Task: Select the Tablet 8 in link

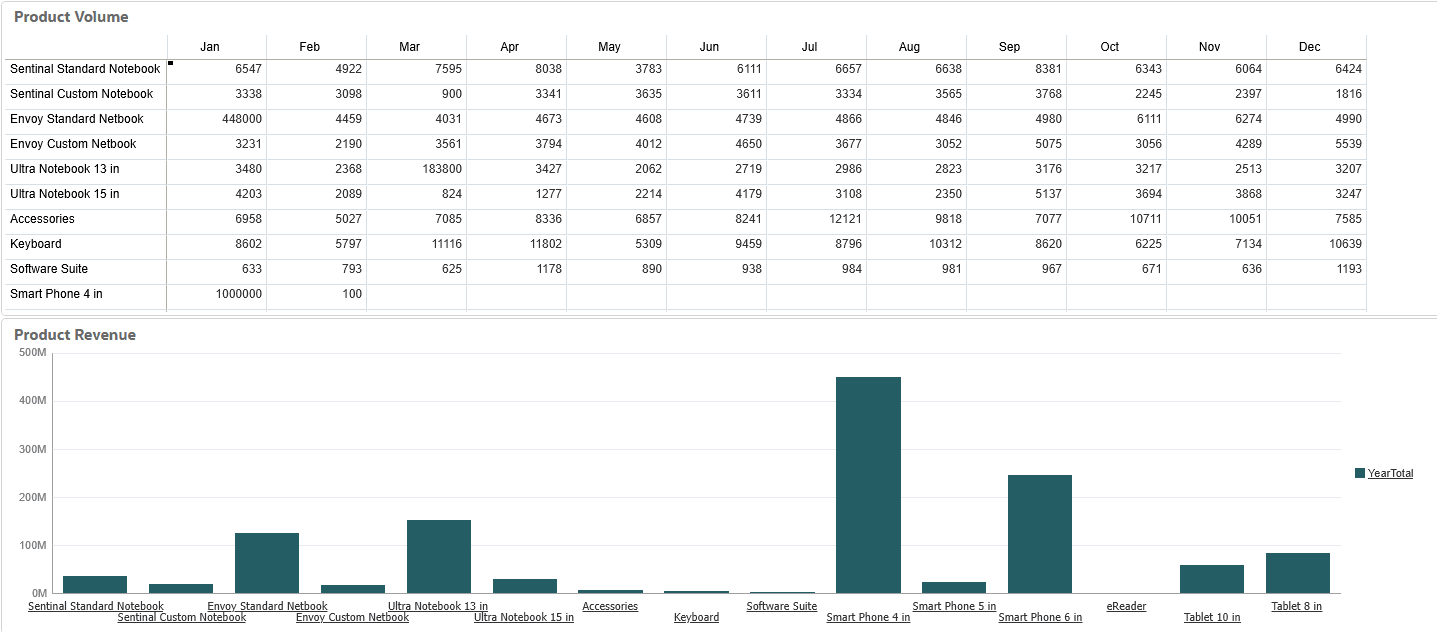Action: (x=1295, y=606)
